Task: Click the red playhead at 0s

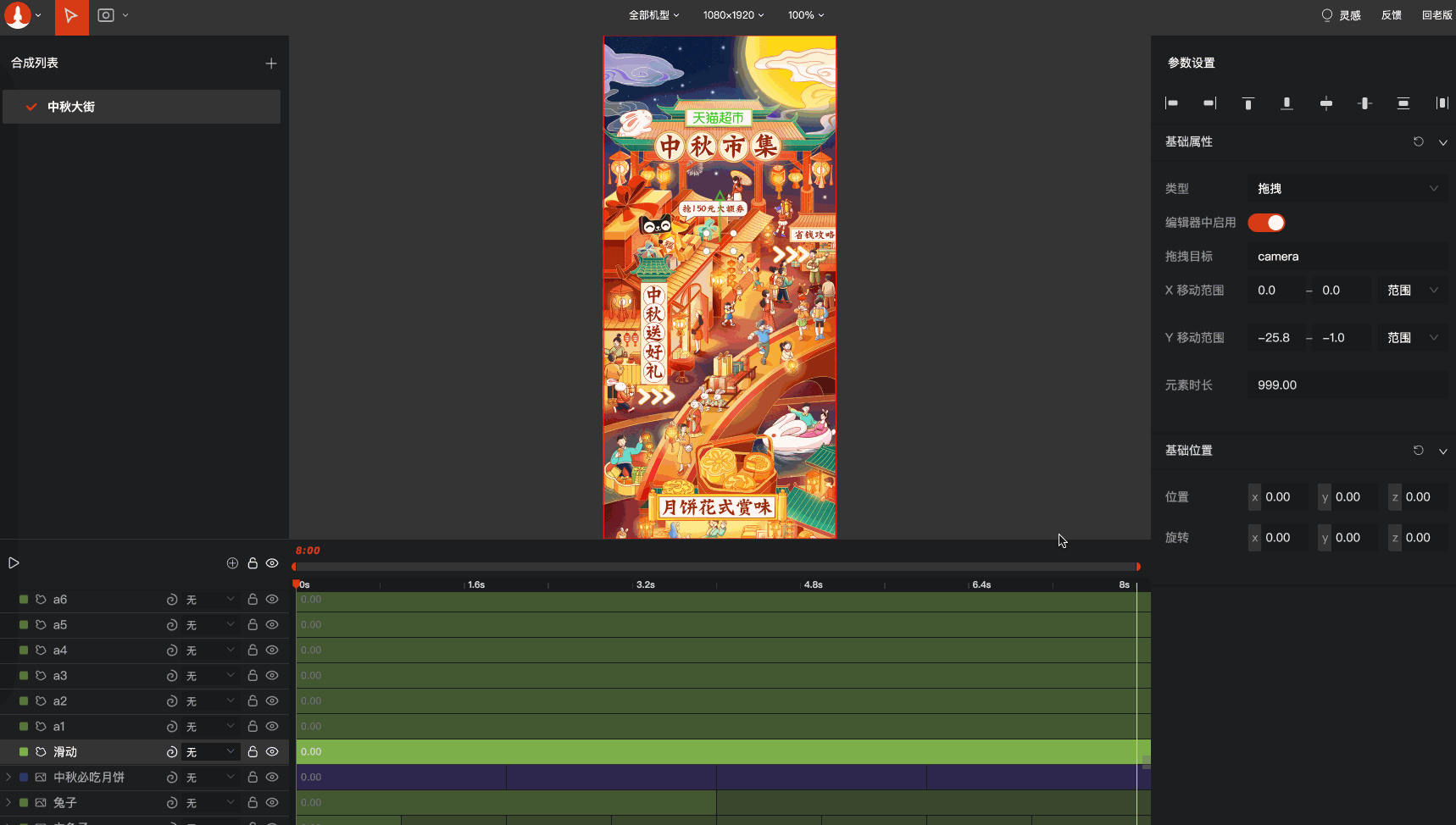Action: pos(296,584)
